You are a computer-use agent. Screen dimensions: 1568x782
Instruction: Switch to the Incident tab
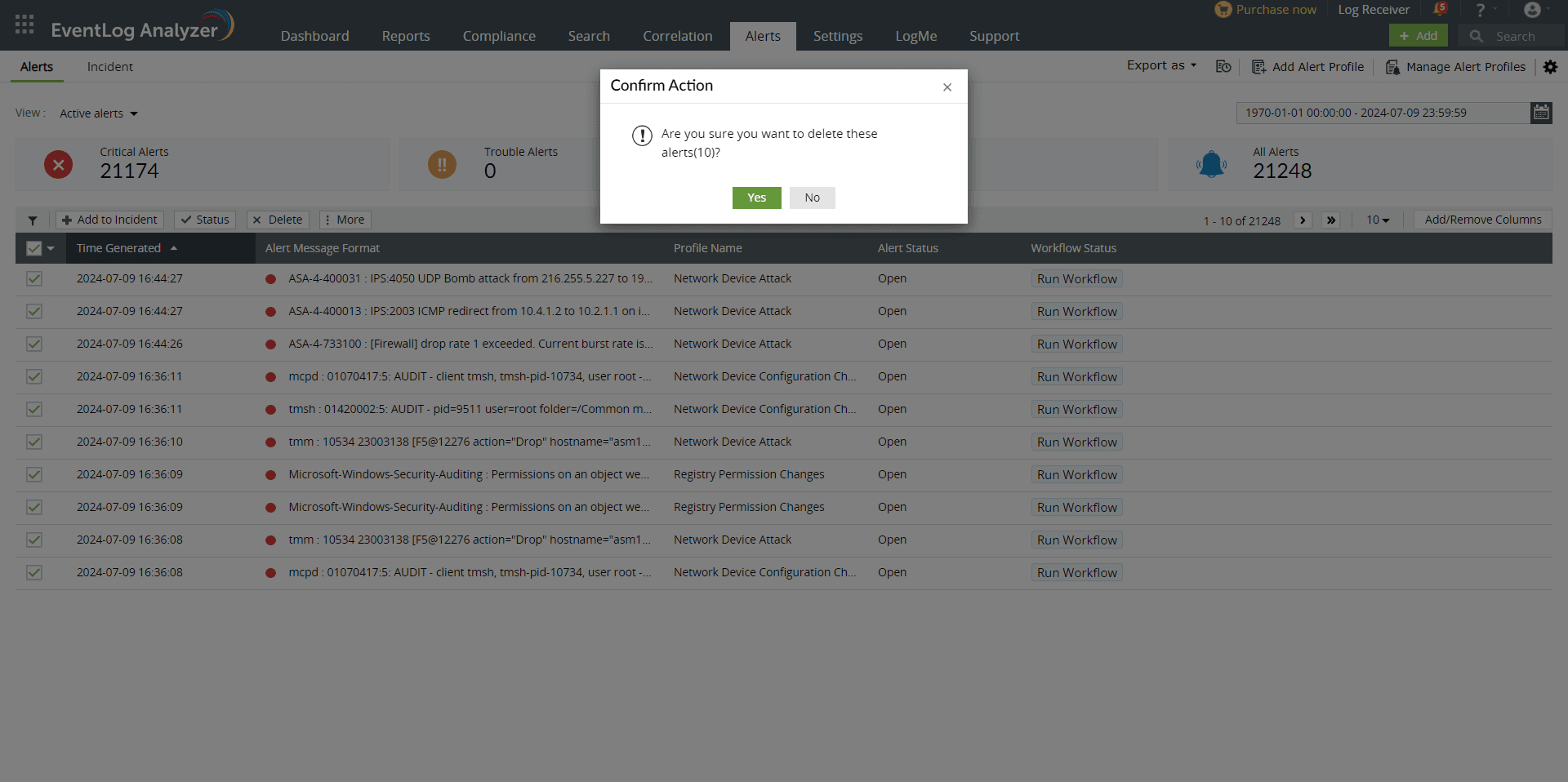(x=109, y=67)
